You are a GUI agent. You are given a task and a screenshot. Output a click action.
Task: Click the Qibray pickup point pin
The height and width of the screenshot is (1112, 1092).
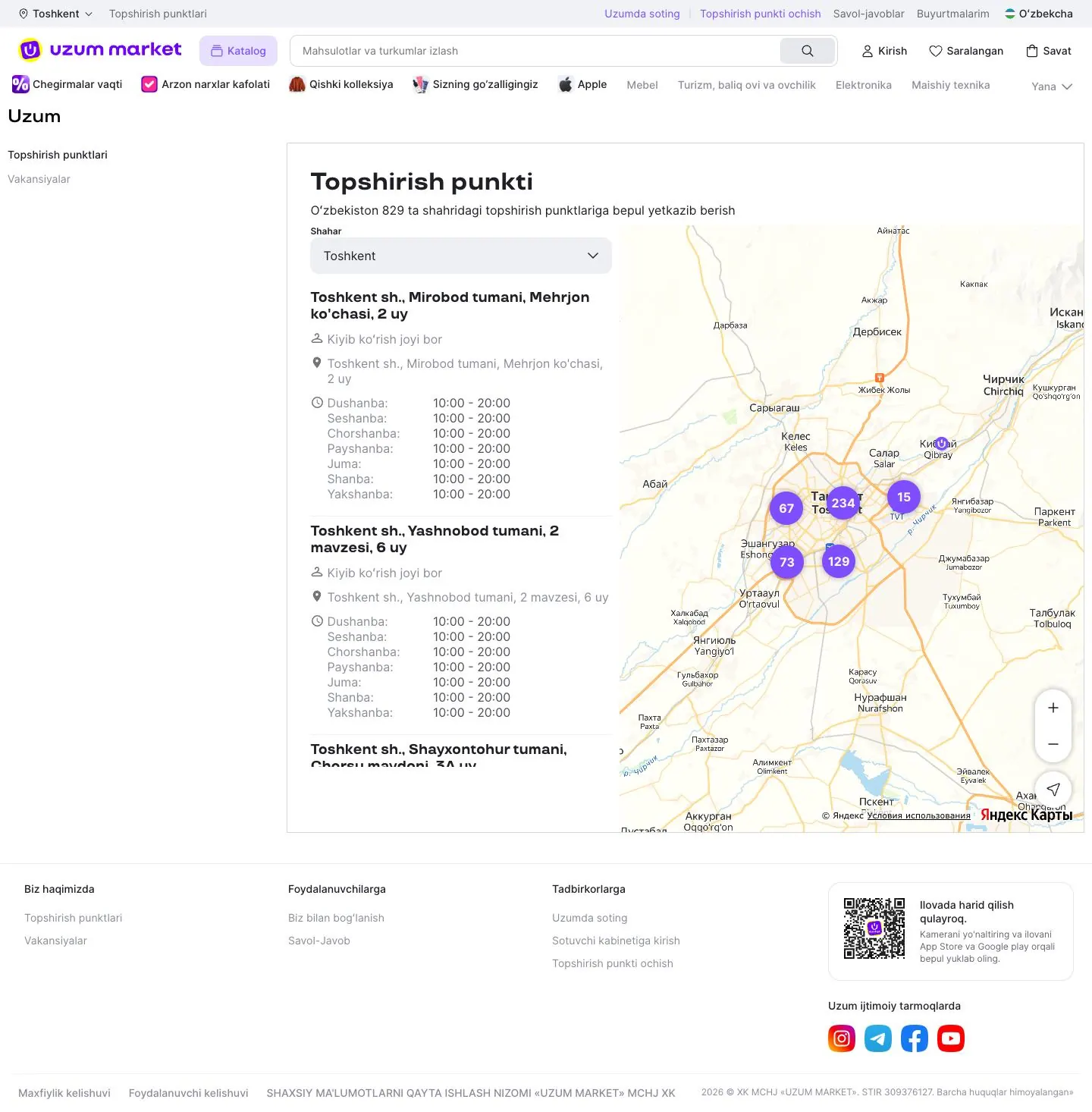pyautogui.click(x=941, y=443)
